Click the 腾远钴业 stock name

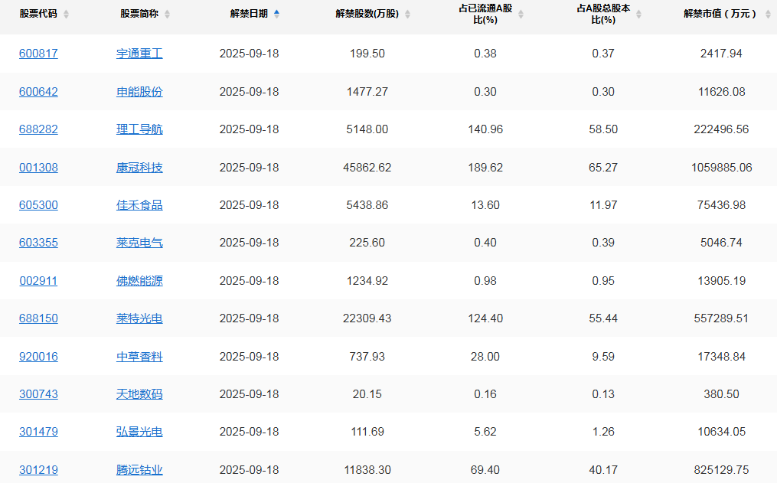coord(139,470)
